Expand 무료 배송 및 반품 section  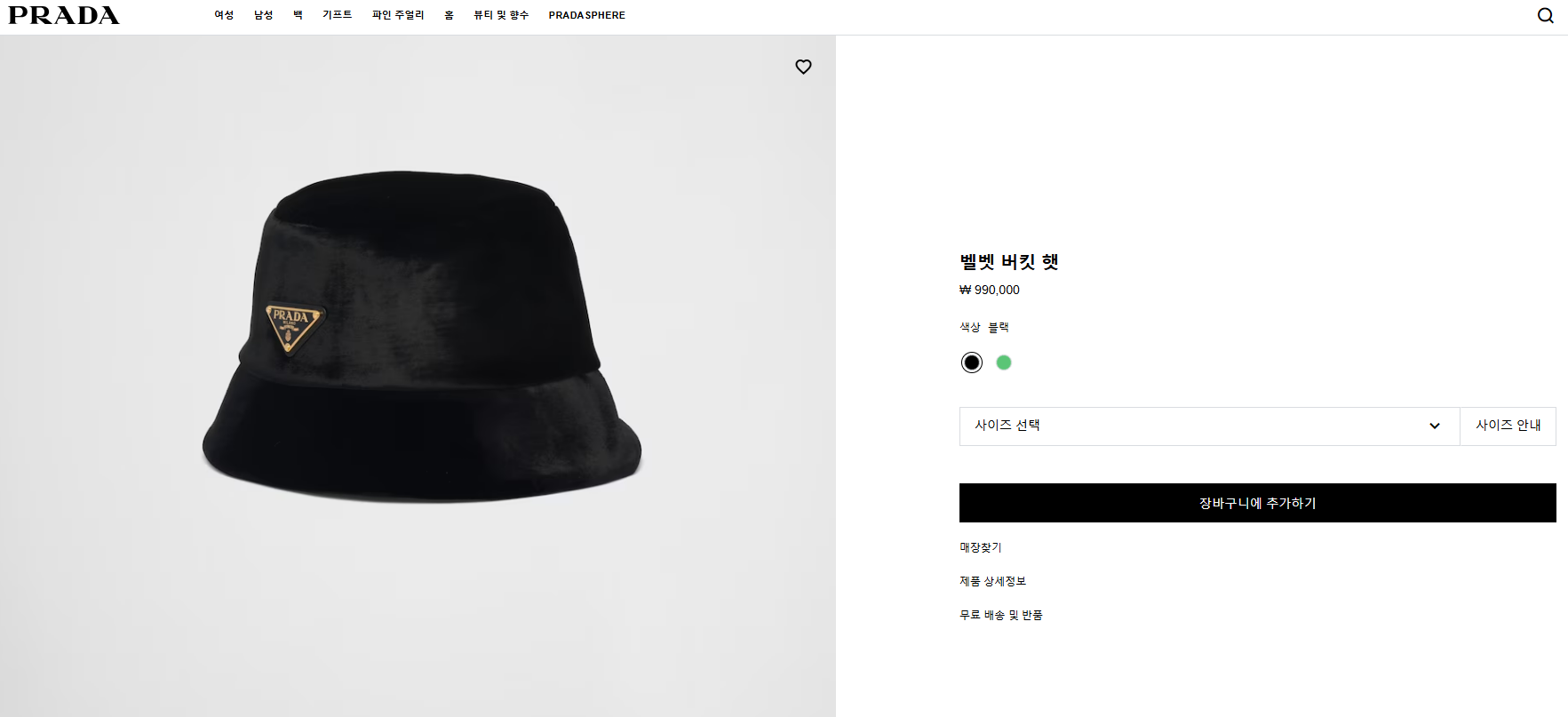(1001, 615)
